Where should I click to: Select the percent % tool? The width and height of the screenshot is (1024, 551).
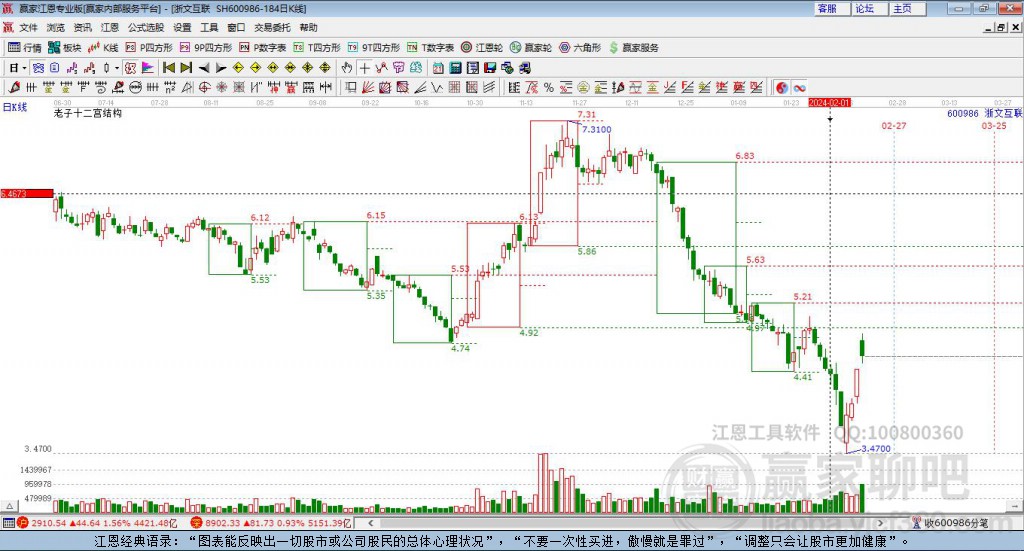[549, 87]
